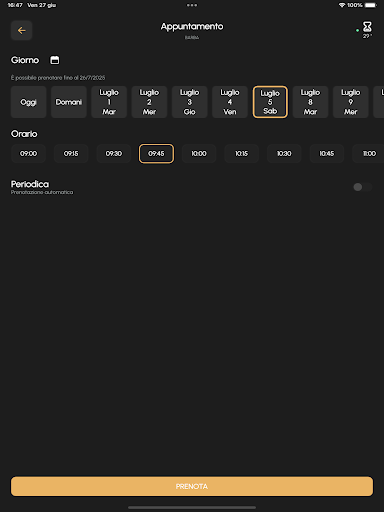The width and height of the screenshot is (384, 512).
Task: Tap the battery icon in status bar
Action: click(370, 5)
